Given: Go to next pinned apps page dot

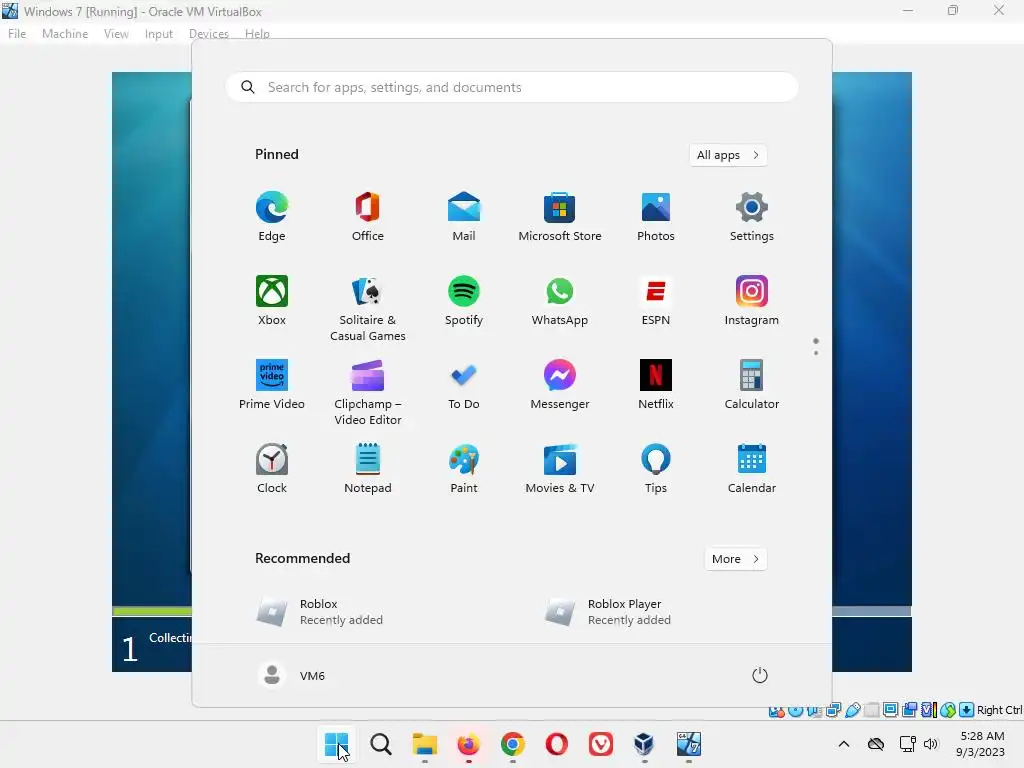Looking at the screenshot, I should pyautogui.click(x=816, y=353).
